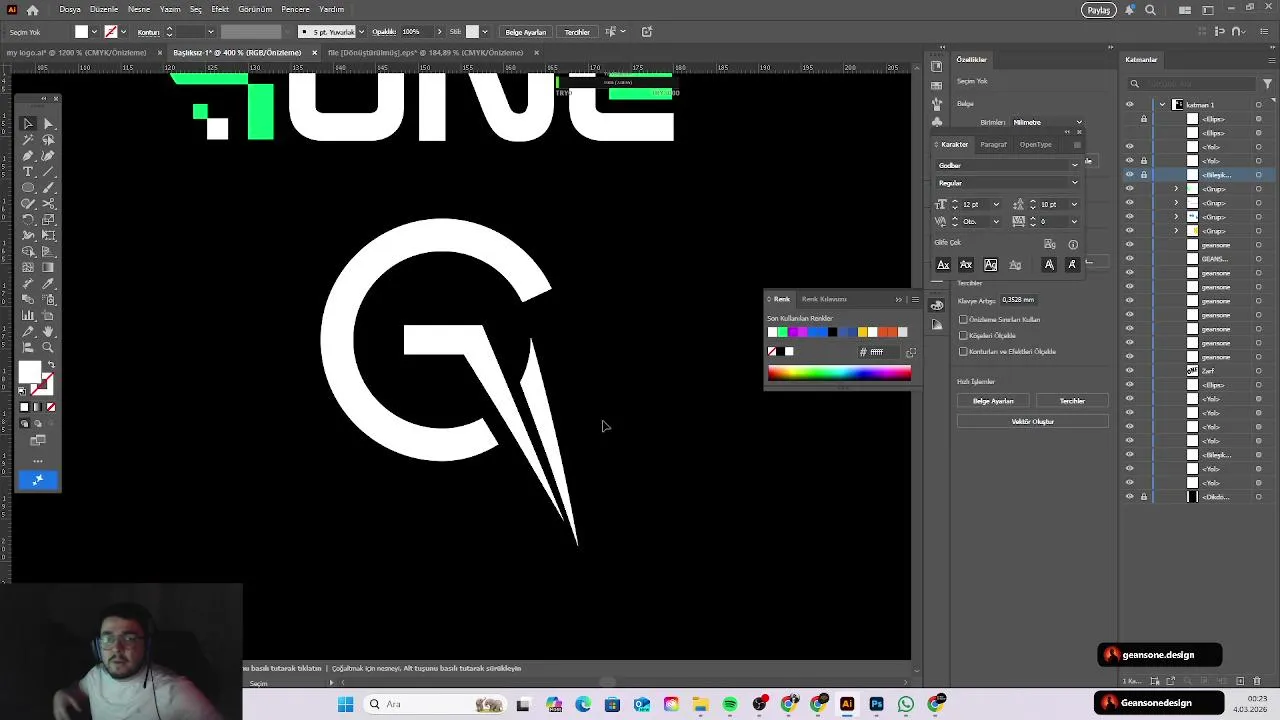Click Belge Ayarları in the top control bar
The height and width of the screenshot is (720, 1280).
[x=526, y=32]
